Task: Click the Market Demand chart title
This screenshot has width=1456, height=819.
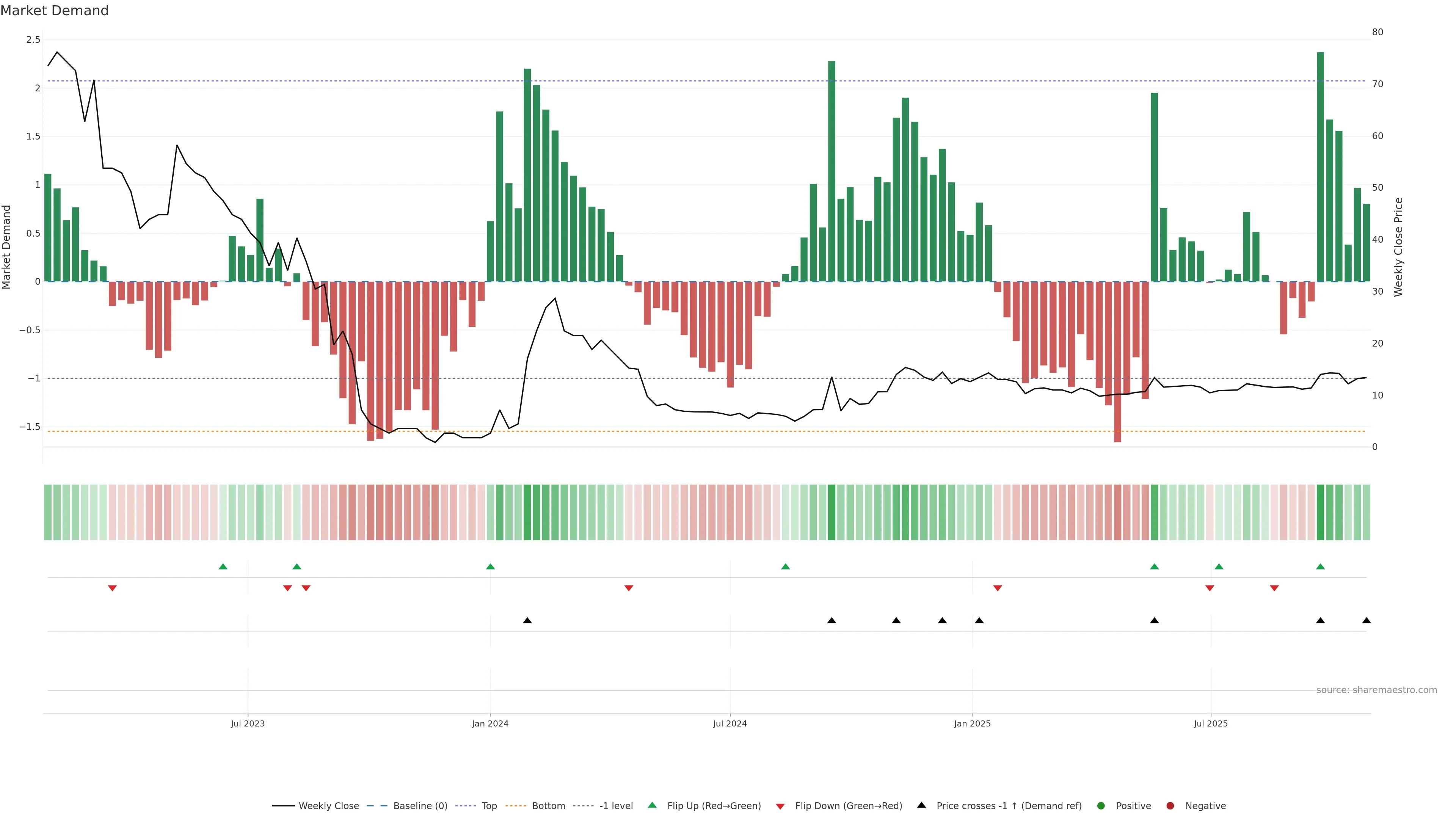Action: [x=54, y=11]
